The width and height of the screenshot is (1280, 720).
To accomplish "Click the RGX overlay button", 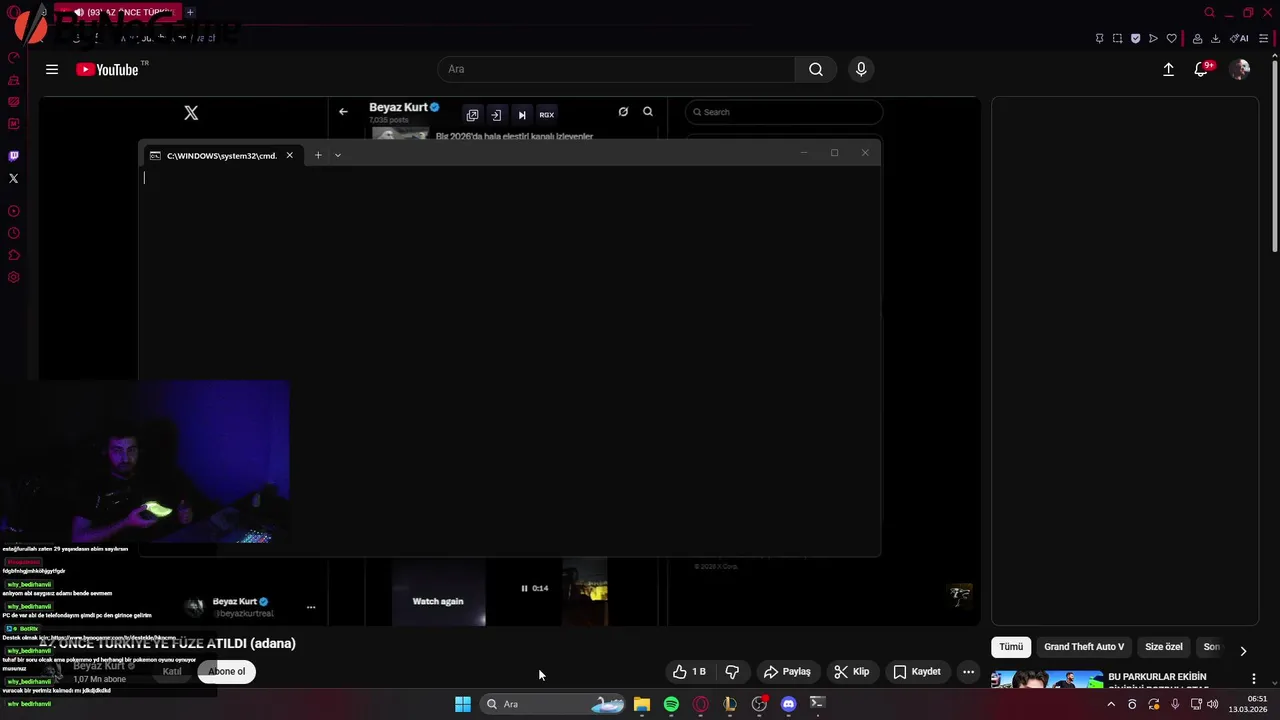I will coord(546,114).
